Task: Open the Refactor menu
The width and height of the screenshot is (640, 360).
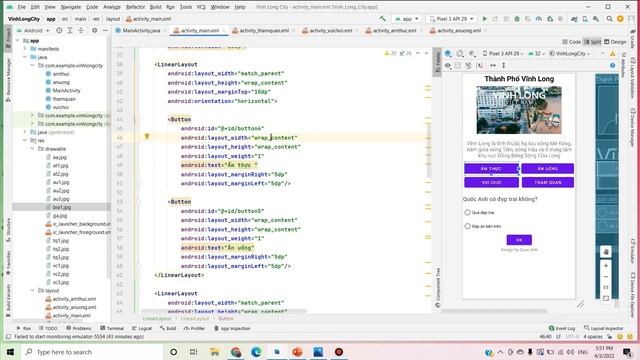Action: [x=135, y=7]
